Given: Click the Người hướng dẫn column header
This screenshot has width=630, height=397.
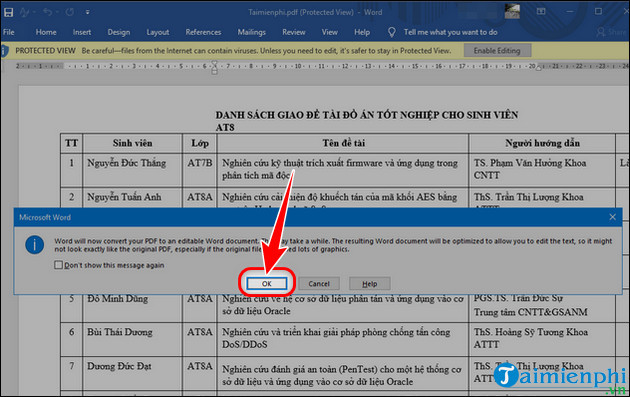Looking at the screenshot, I should (542, 143).
